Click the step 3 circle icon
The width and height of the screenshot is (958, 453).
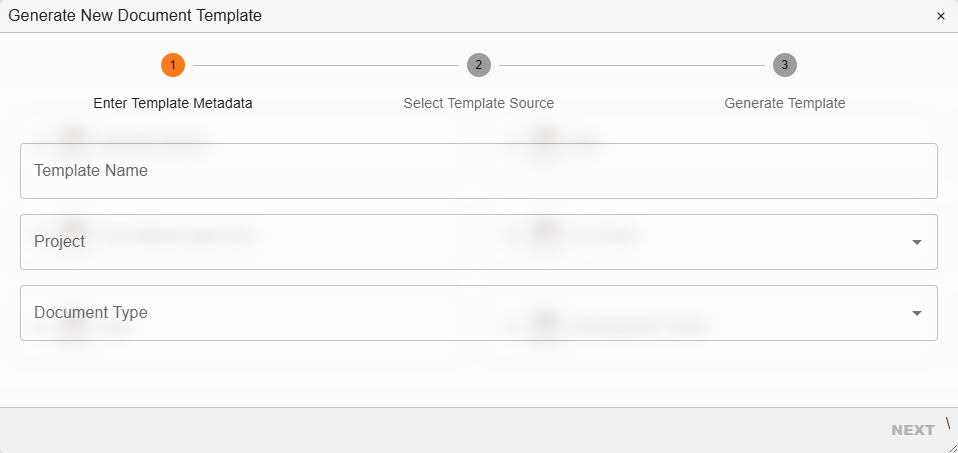point(785,65)
